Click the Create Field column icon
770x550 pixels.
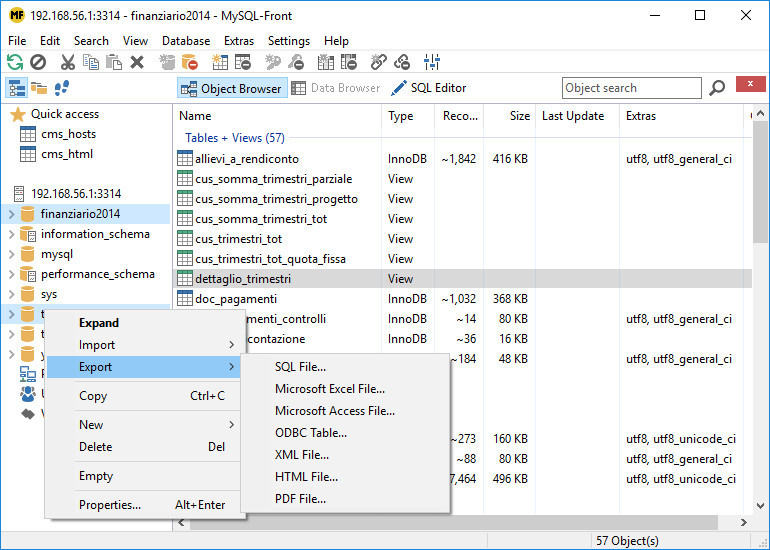point(326,62)
